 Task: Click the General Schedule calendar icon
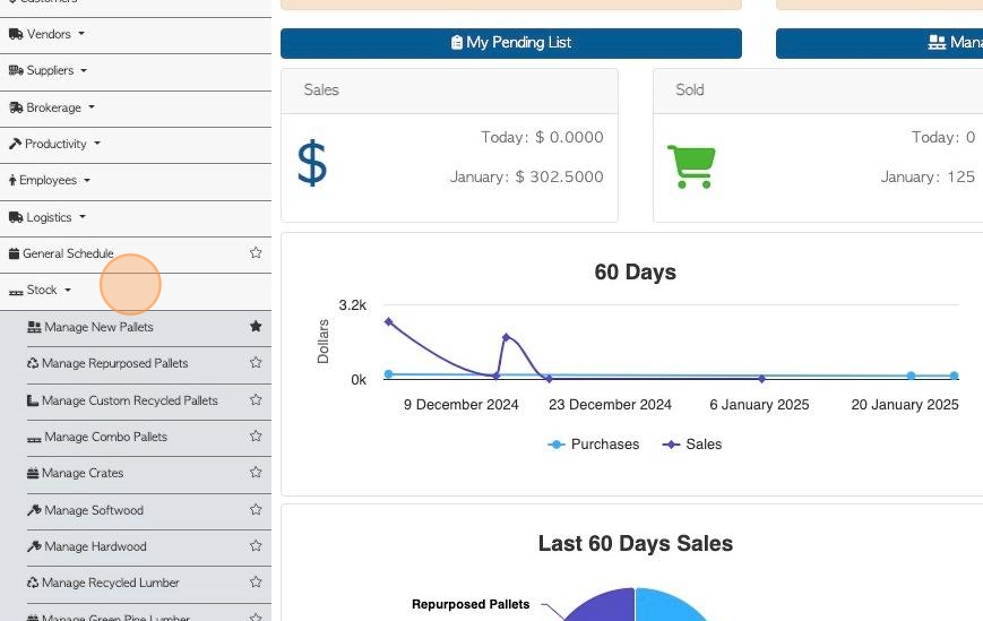pyautogui.click(x=14, y=253)
